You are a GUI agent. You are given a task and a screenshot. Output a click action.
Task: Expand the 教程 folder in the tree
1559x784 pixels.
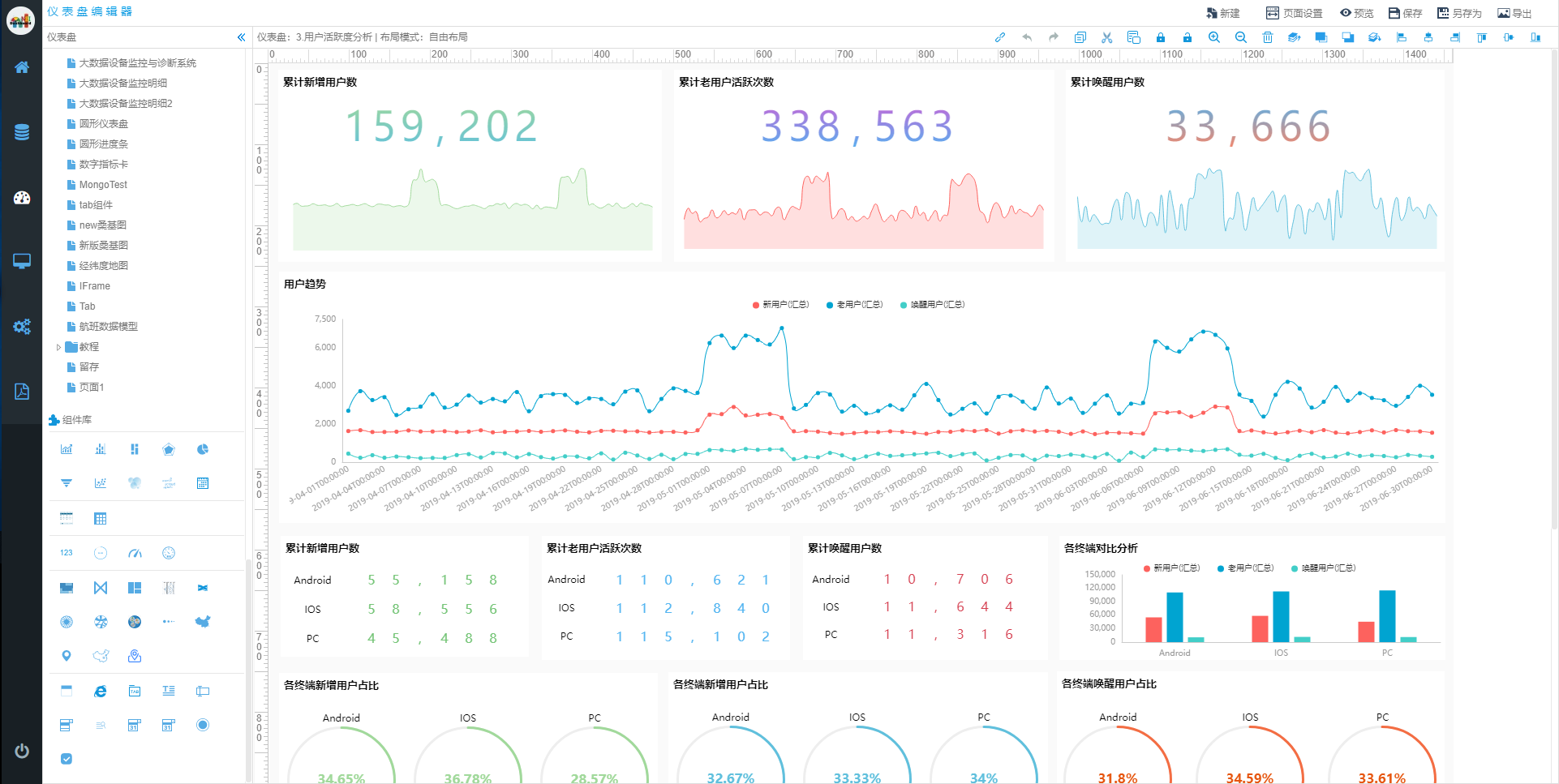click(x=58, y=347)
